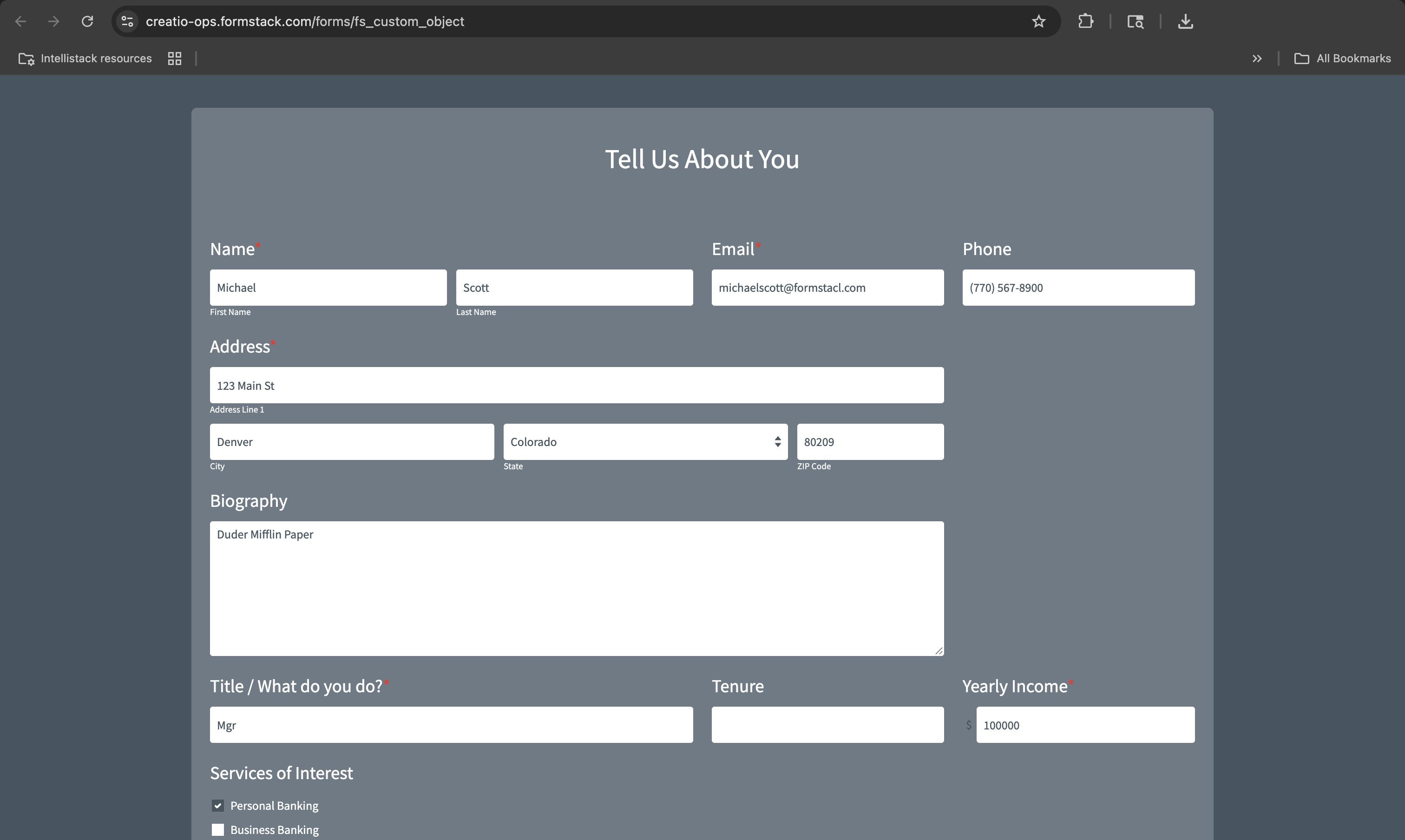Click the Title / What do you do field
Viewport: 1405px width, 840px height.
(x=451, y=724)
